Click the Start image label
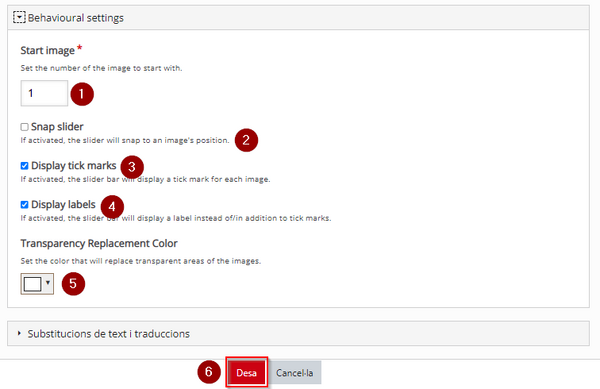This screenshot has width=600, height=389. tap(47, 50)
